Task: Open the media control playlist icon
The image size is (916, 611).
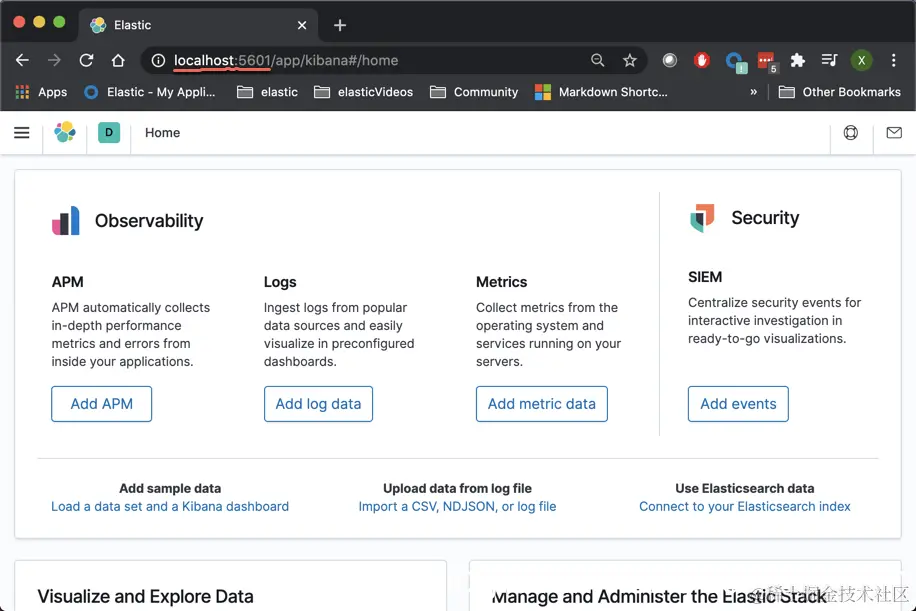Action: click(829, 60)
